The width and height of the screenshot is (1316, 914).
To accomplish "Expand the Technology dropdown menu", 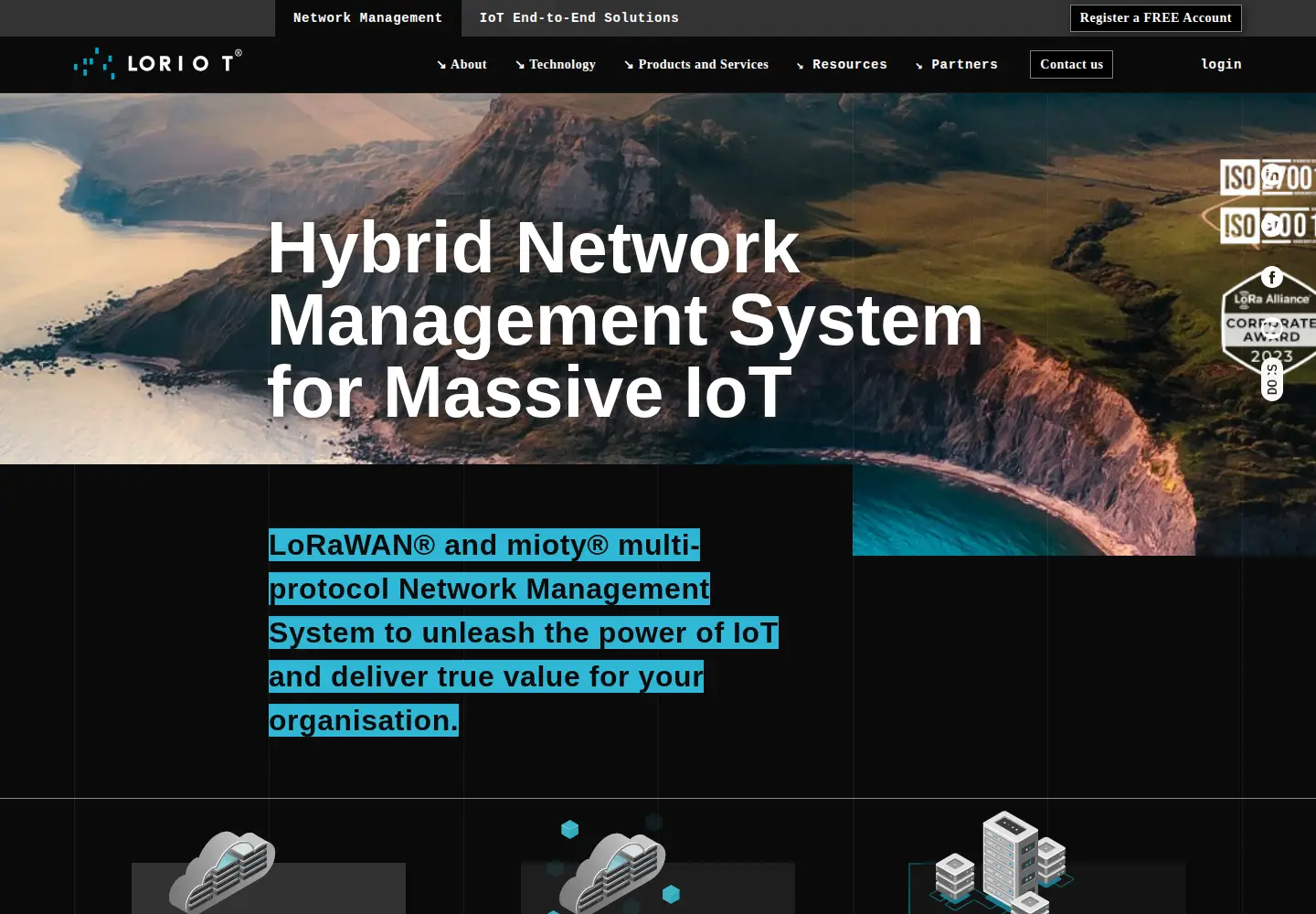I will [x=556, y=64].
